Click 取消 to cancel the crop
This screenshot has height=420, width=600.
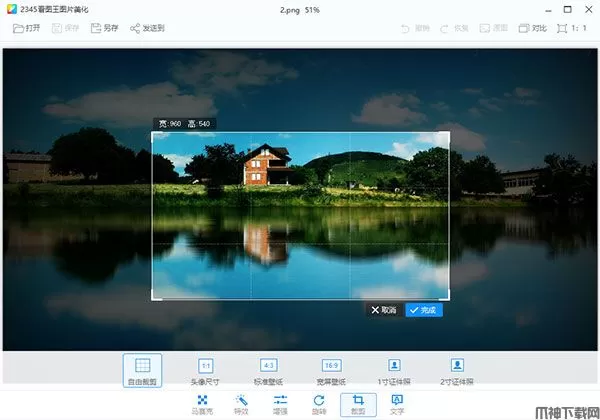pos(384,310)
